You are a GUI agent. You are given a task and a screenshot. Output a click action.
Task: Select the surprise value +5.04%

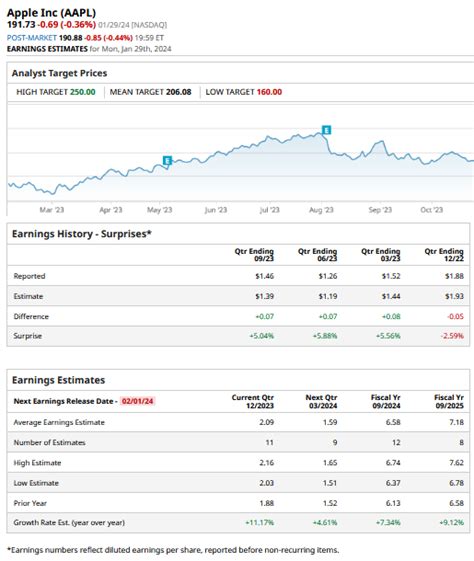pos(262,336)
